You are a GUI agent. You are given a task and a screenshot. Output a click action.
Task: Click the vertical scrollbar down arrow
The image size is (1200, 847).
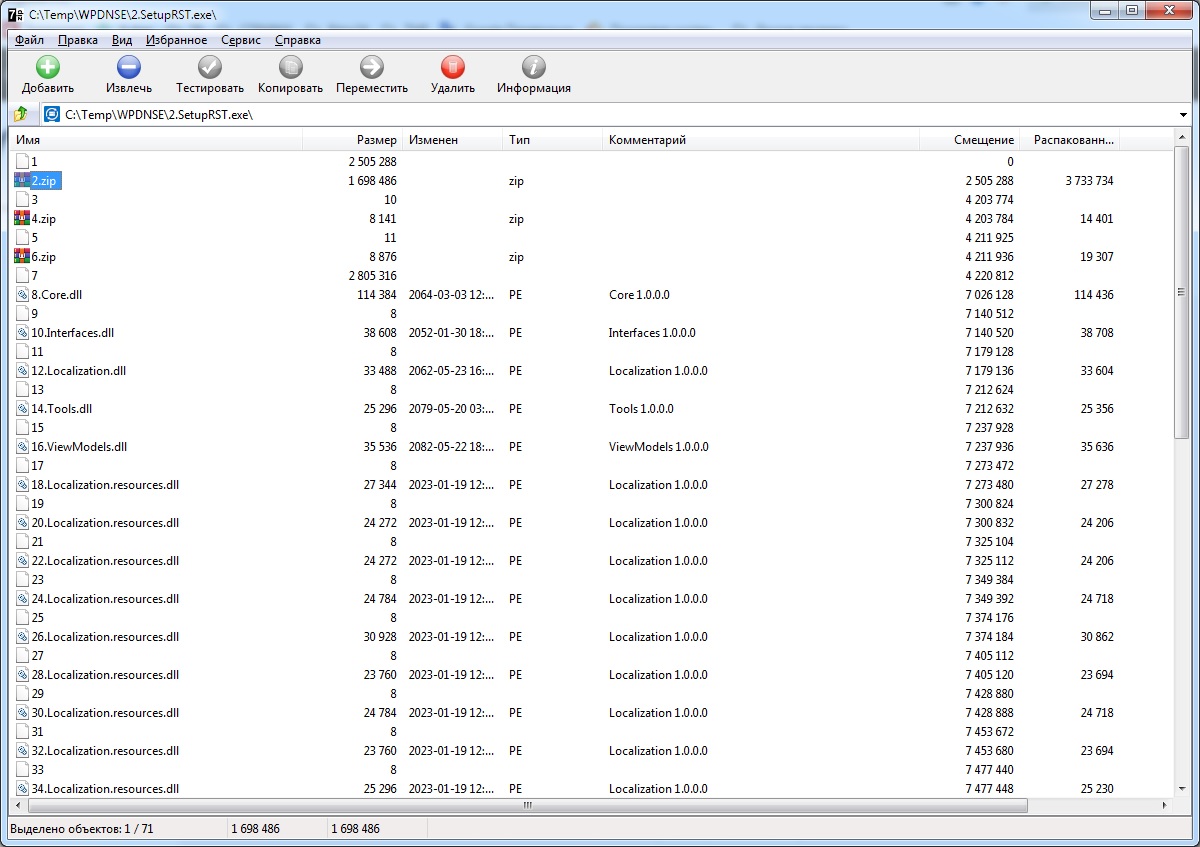point(1181,790)
